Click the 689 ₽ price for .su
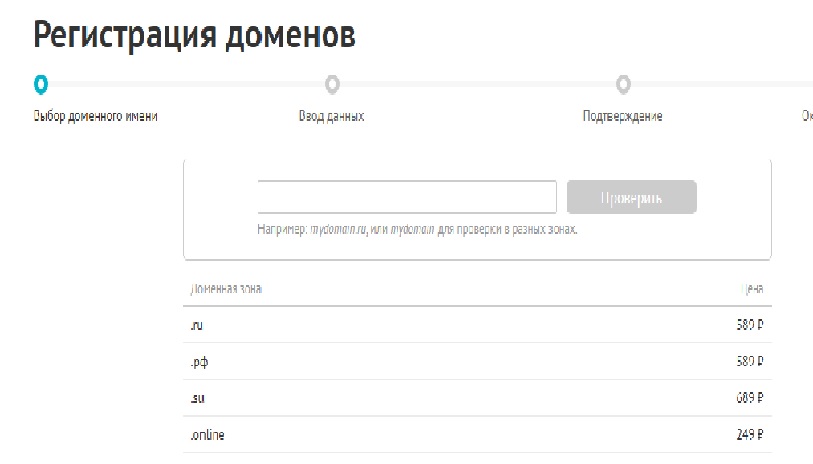Image resolution: width=813 pixels, height=464 pixels. [x=749, y=398]
